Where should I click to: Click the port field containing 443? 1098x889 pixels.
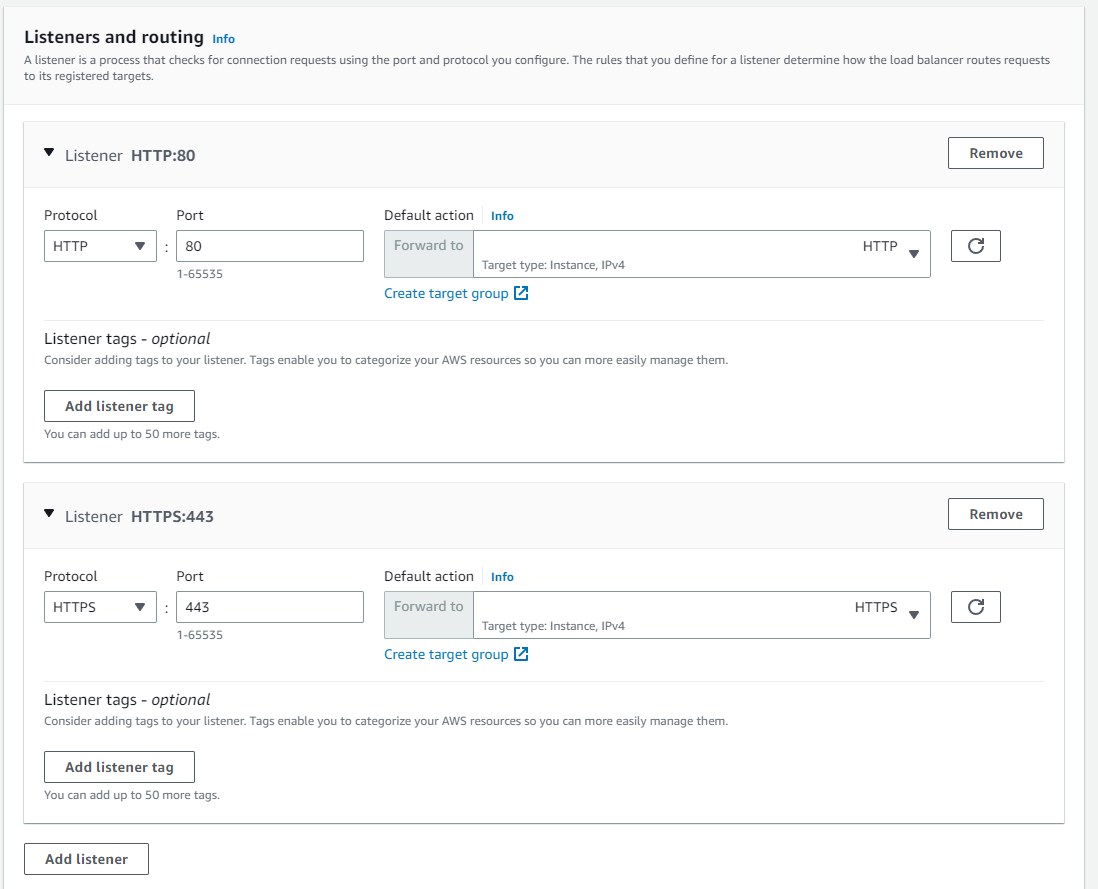(x=270, y=608)
